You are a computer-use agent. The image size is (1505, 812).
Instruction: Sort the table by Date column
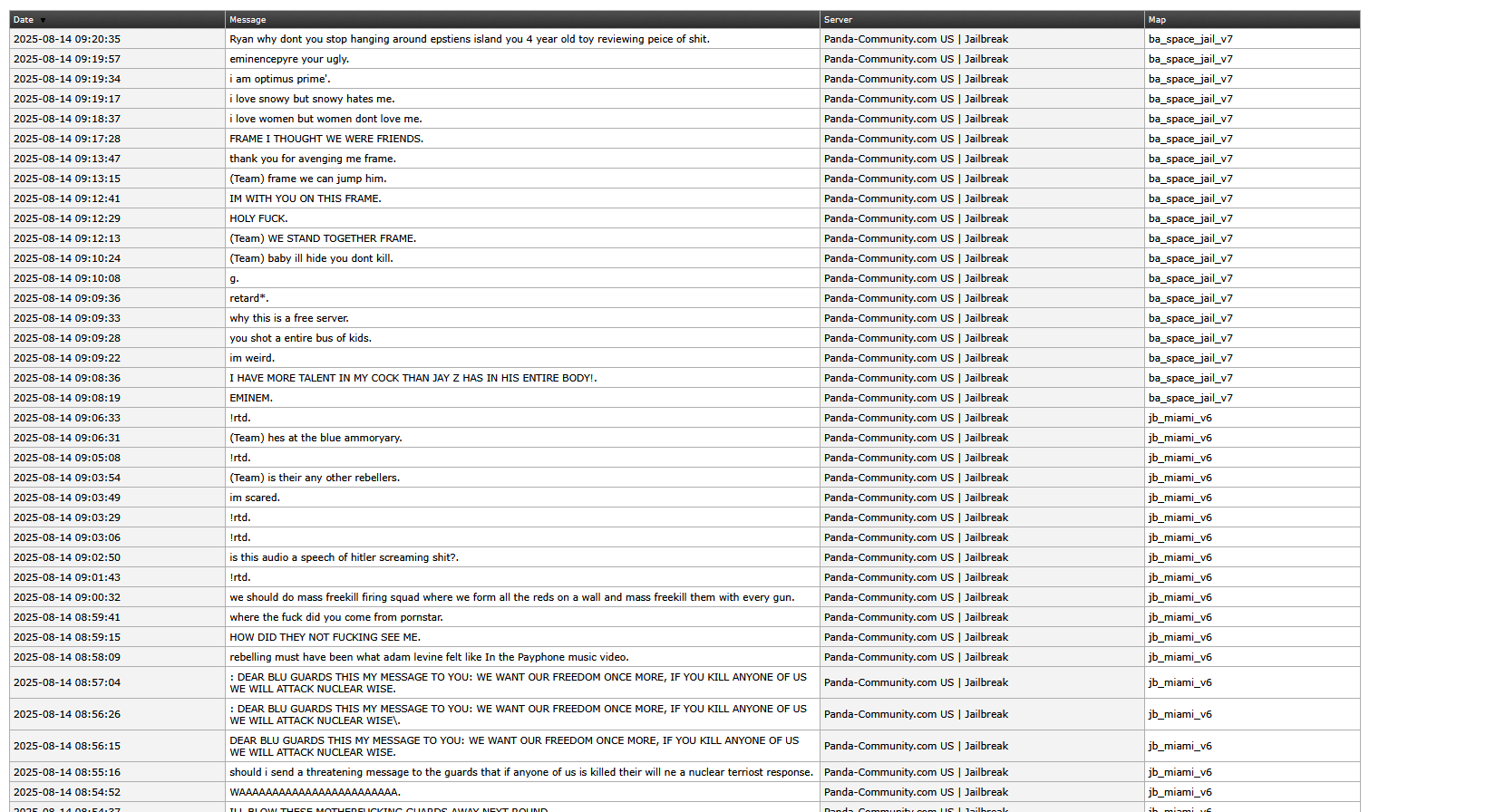pyautogui.click(x=24, y=20)
